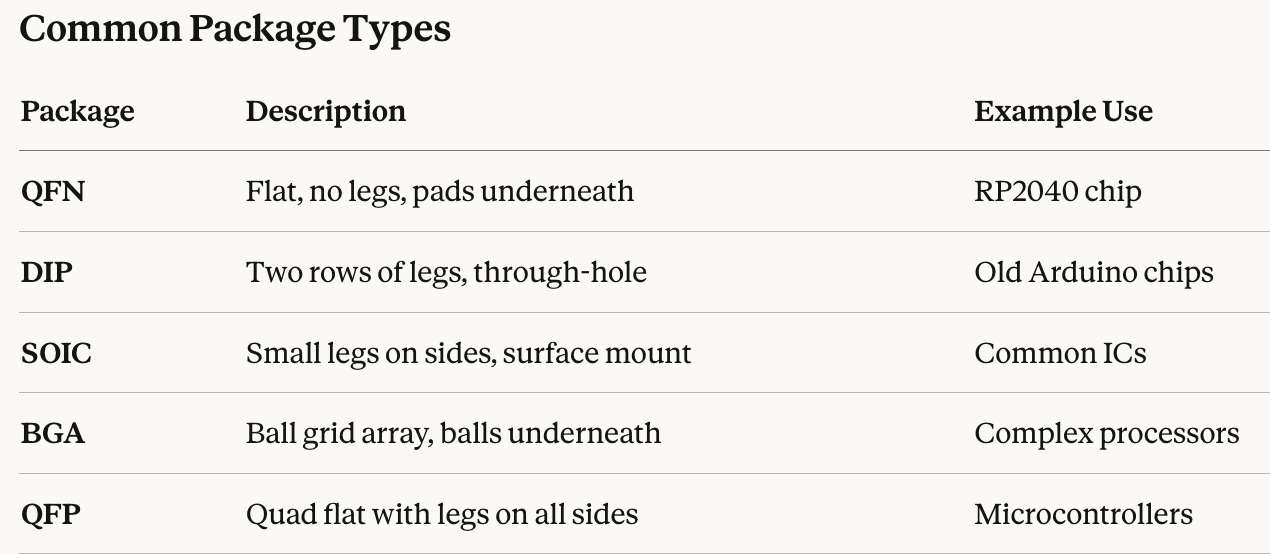Screen dimensions: 1270x554
Task: Click 'Quad flat with legs on all sides'
Action: [442, 515]
